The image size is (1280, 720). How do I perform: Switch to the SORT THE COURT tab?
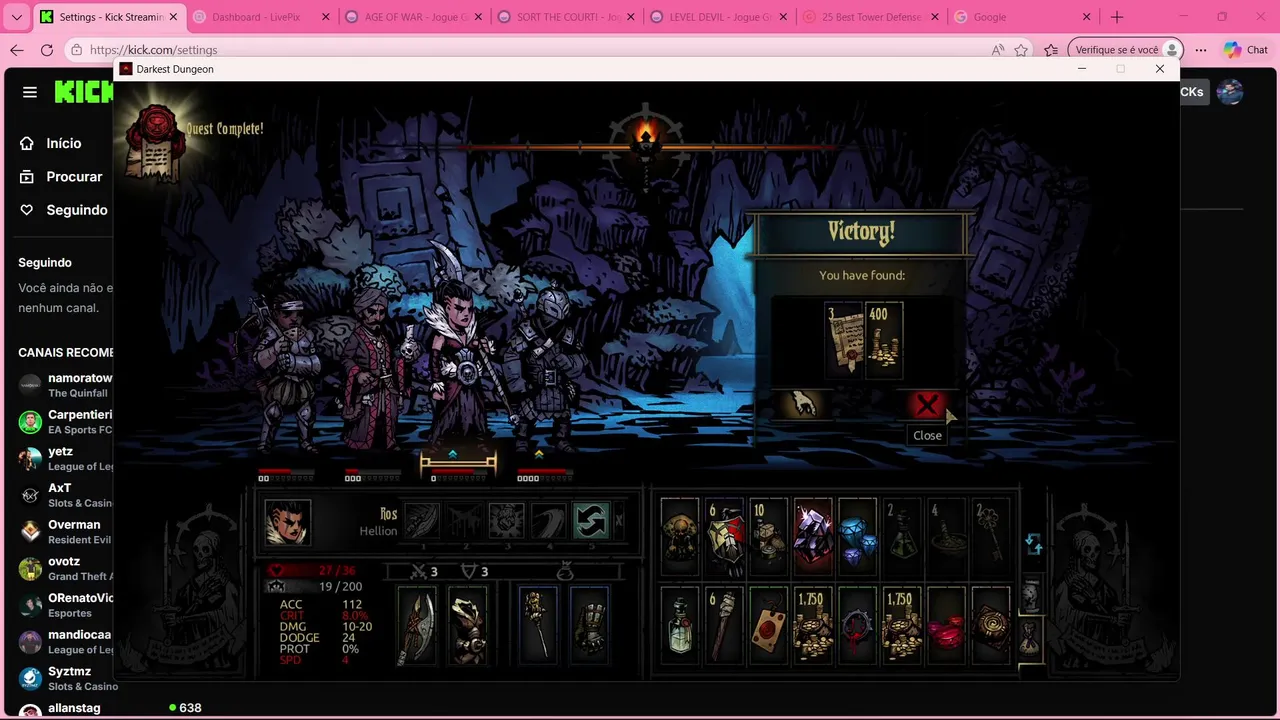[x=566, y=17]
